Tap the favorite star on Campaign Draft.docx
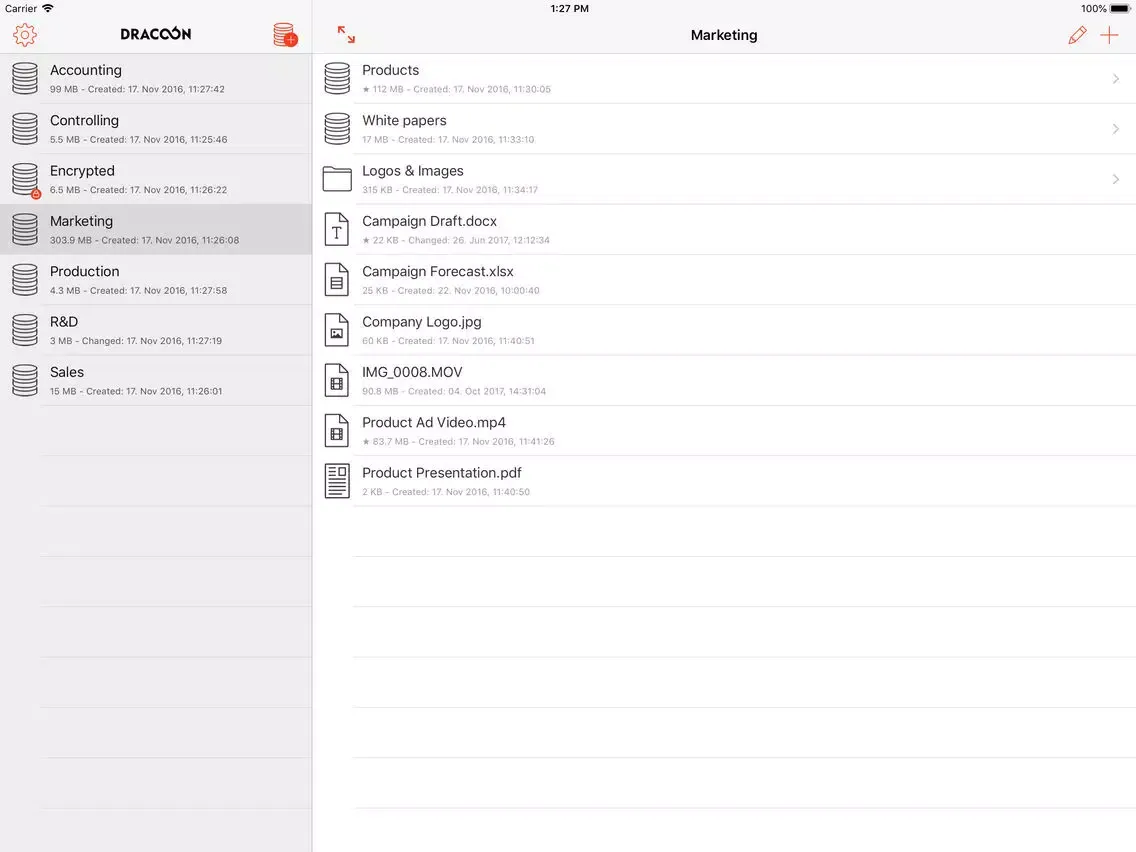 [366, 240]
